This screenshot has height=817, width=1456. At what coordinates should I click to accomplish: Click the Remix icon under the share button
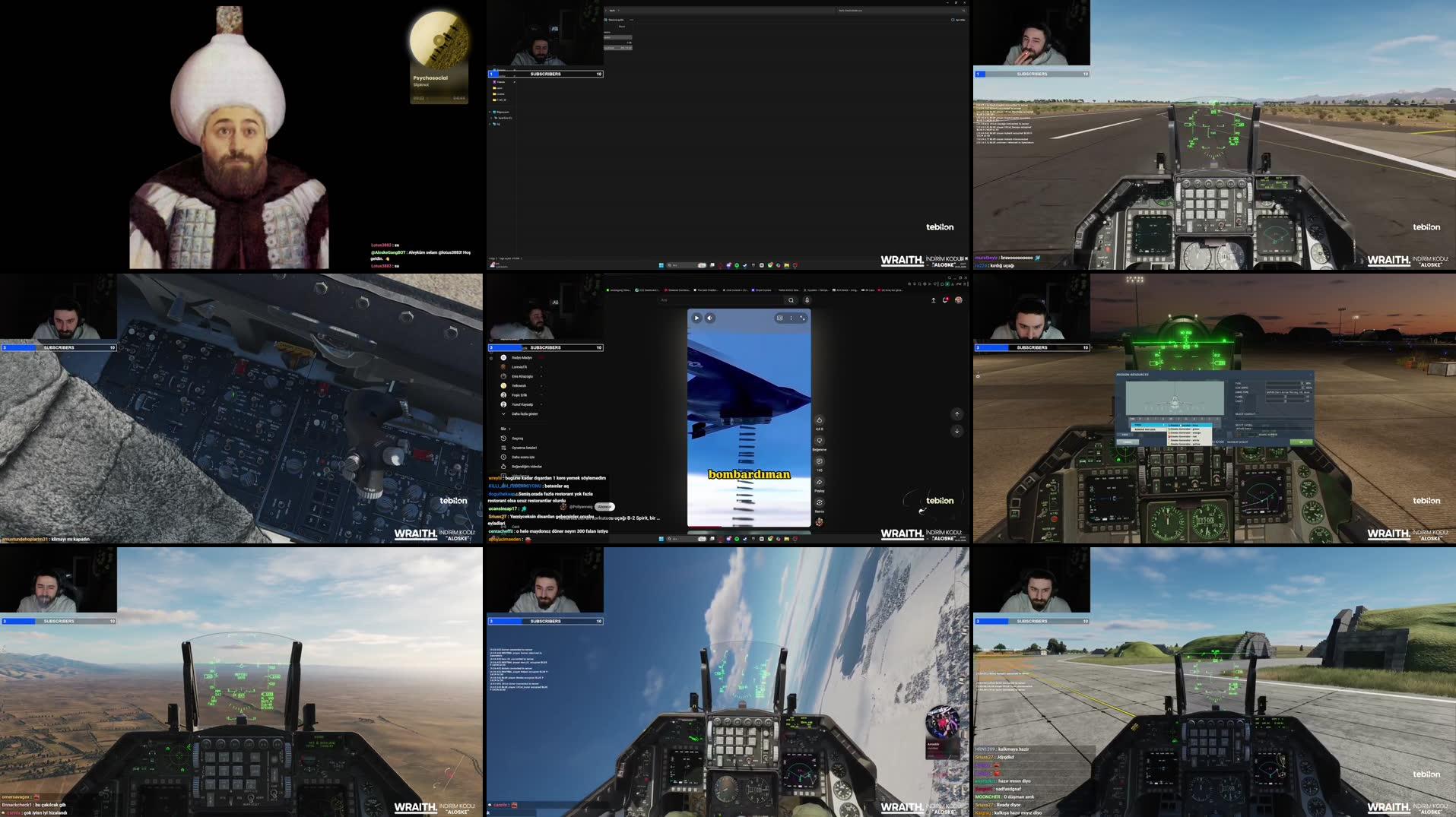pyautogui.click(x=819, y=502)
